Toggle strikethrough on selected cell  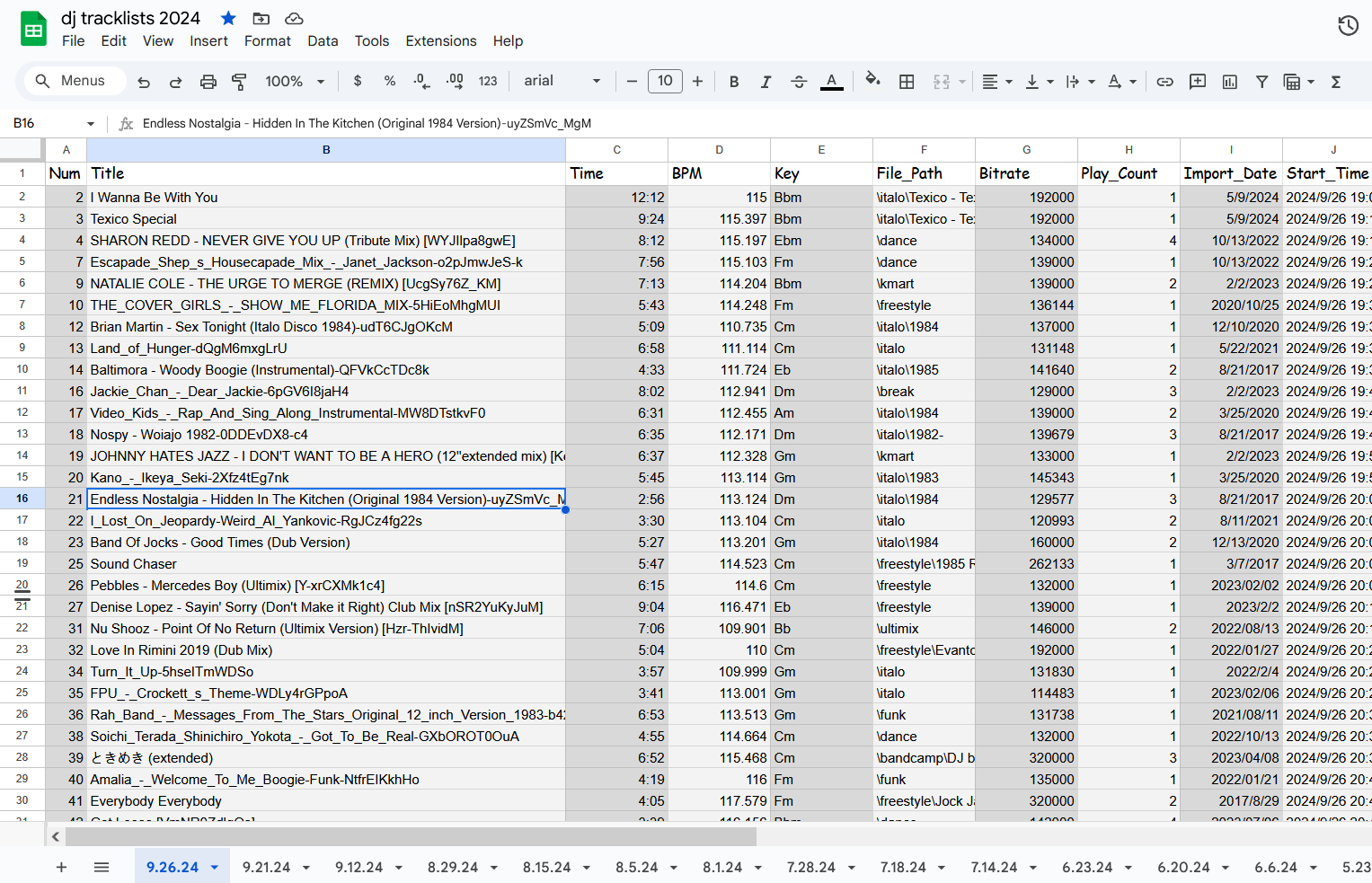[x=799, y=81]
